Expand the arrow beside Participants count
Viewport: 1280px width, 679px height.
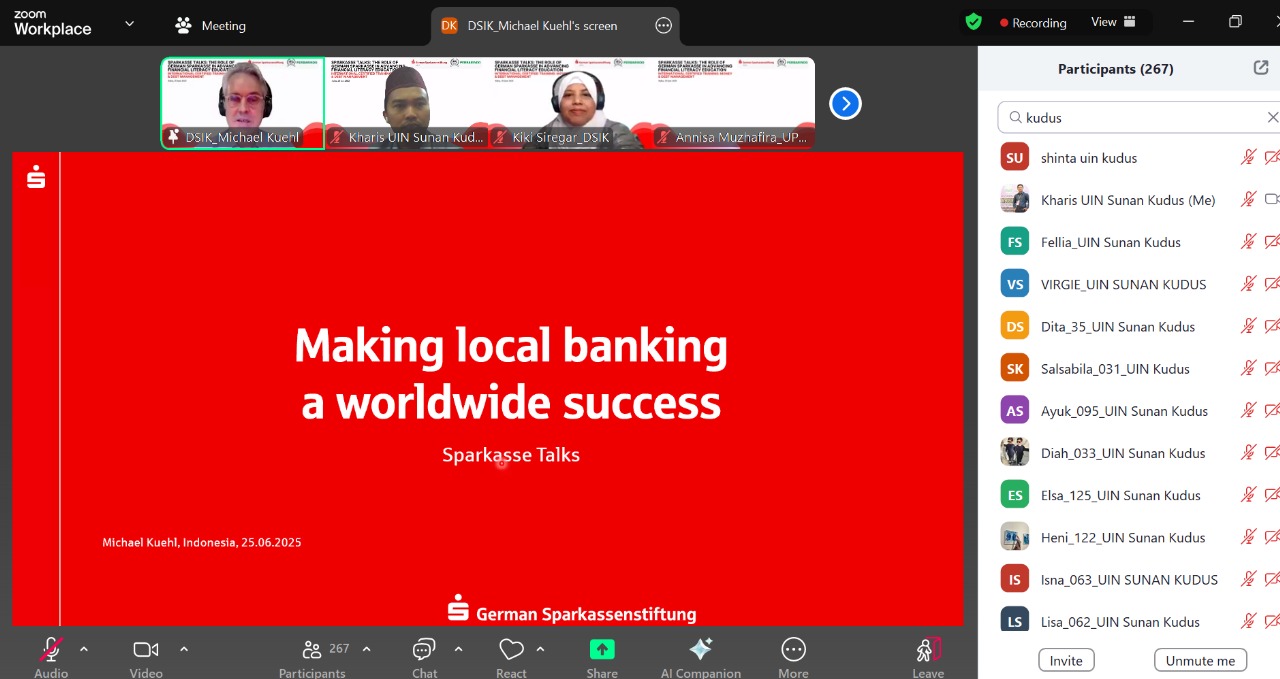click(366, 649)
